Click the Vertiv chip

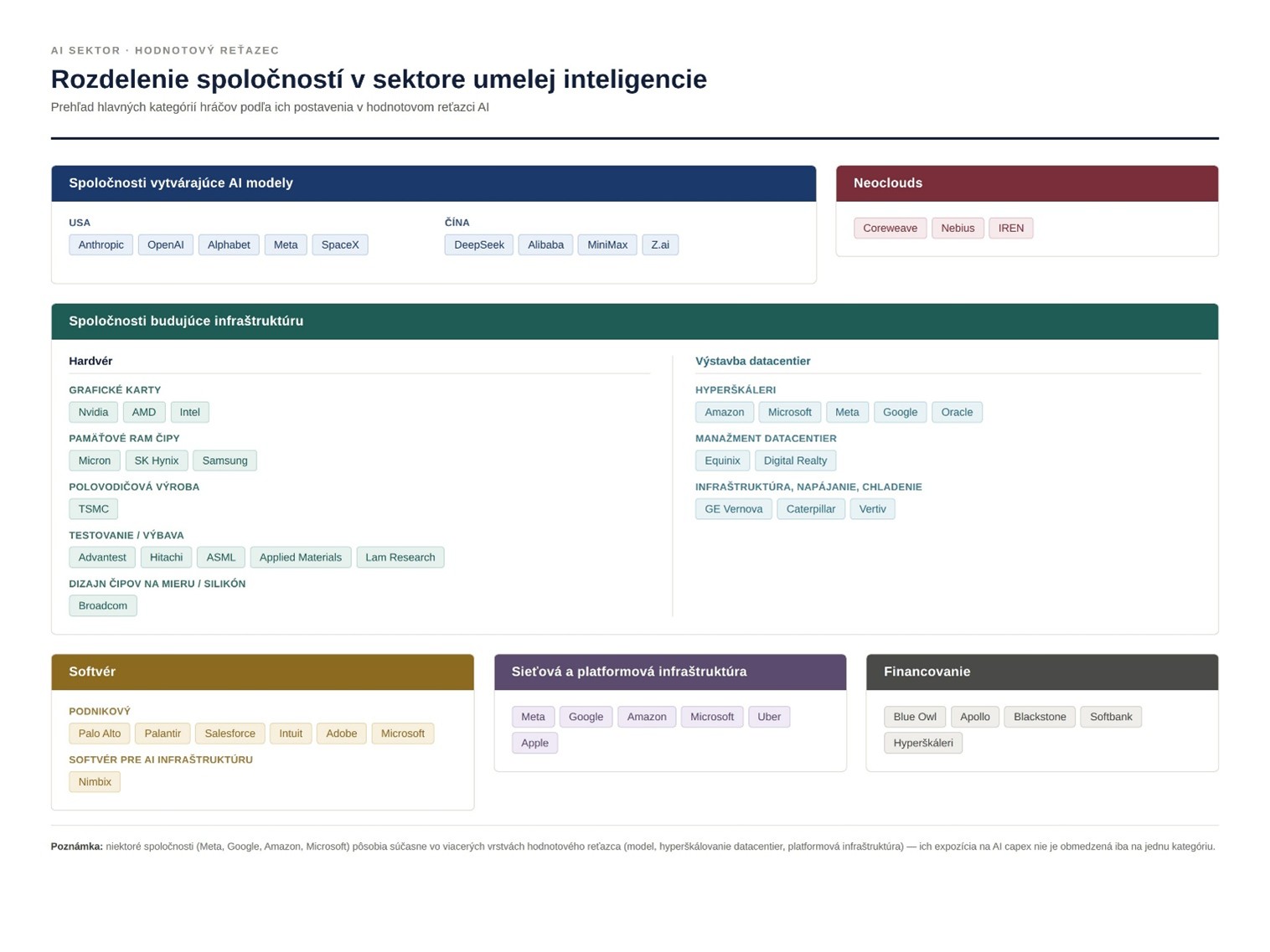point(873,509)
